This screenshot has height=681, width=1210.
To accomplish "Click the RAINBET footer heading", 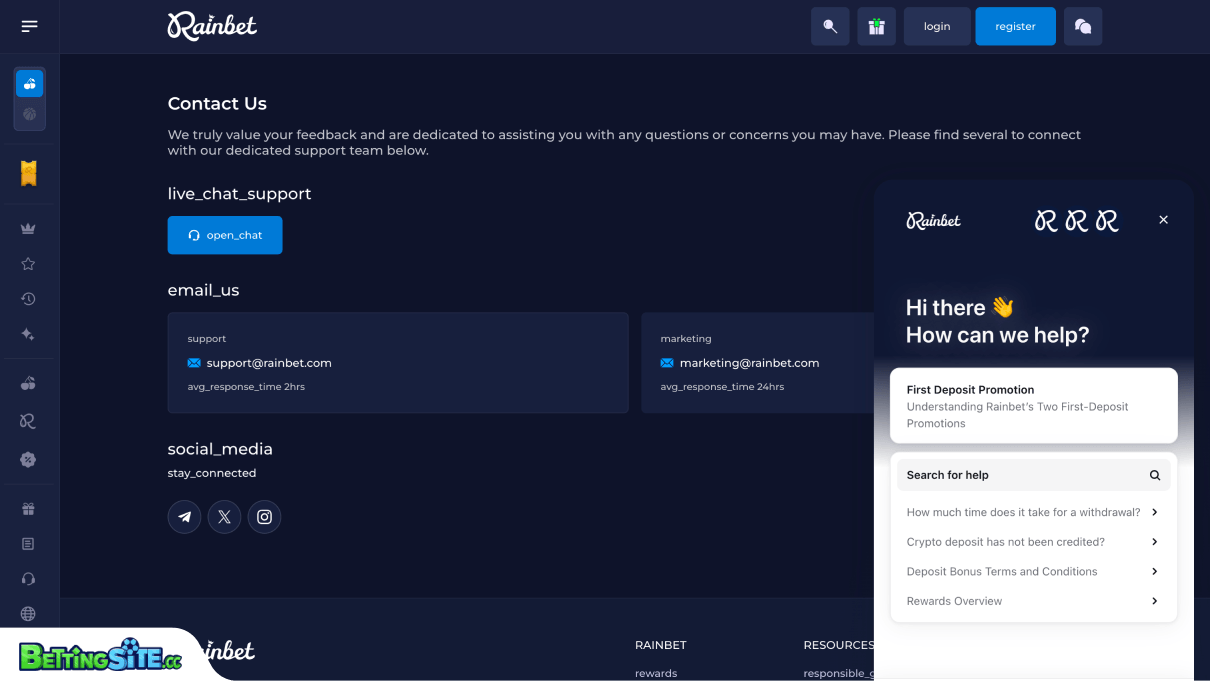I will click(661, 645).
